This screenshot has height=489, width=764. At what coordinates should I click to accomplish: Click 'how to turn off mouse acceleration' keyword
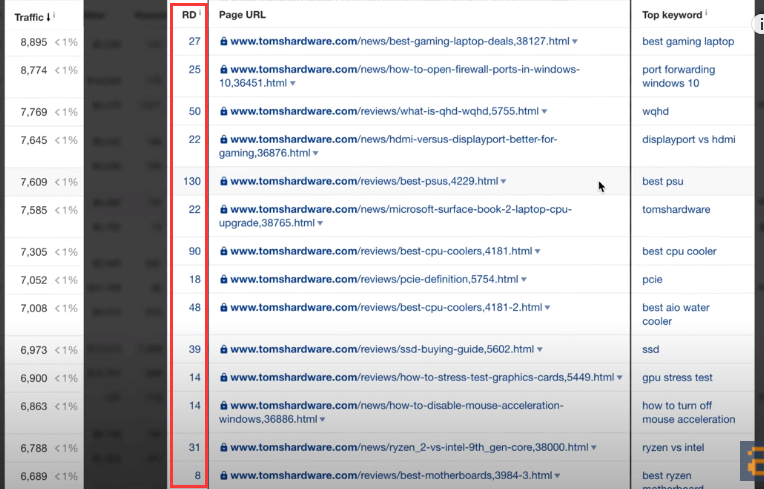688,413
